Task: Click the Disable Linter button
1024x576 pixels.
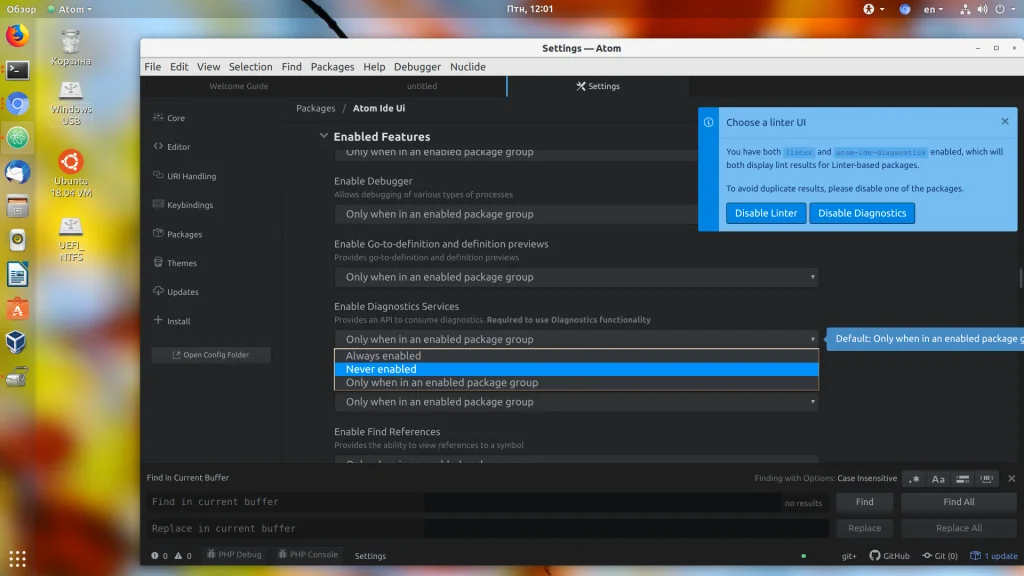Action: (x=766, y=213)
